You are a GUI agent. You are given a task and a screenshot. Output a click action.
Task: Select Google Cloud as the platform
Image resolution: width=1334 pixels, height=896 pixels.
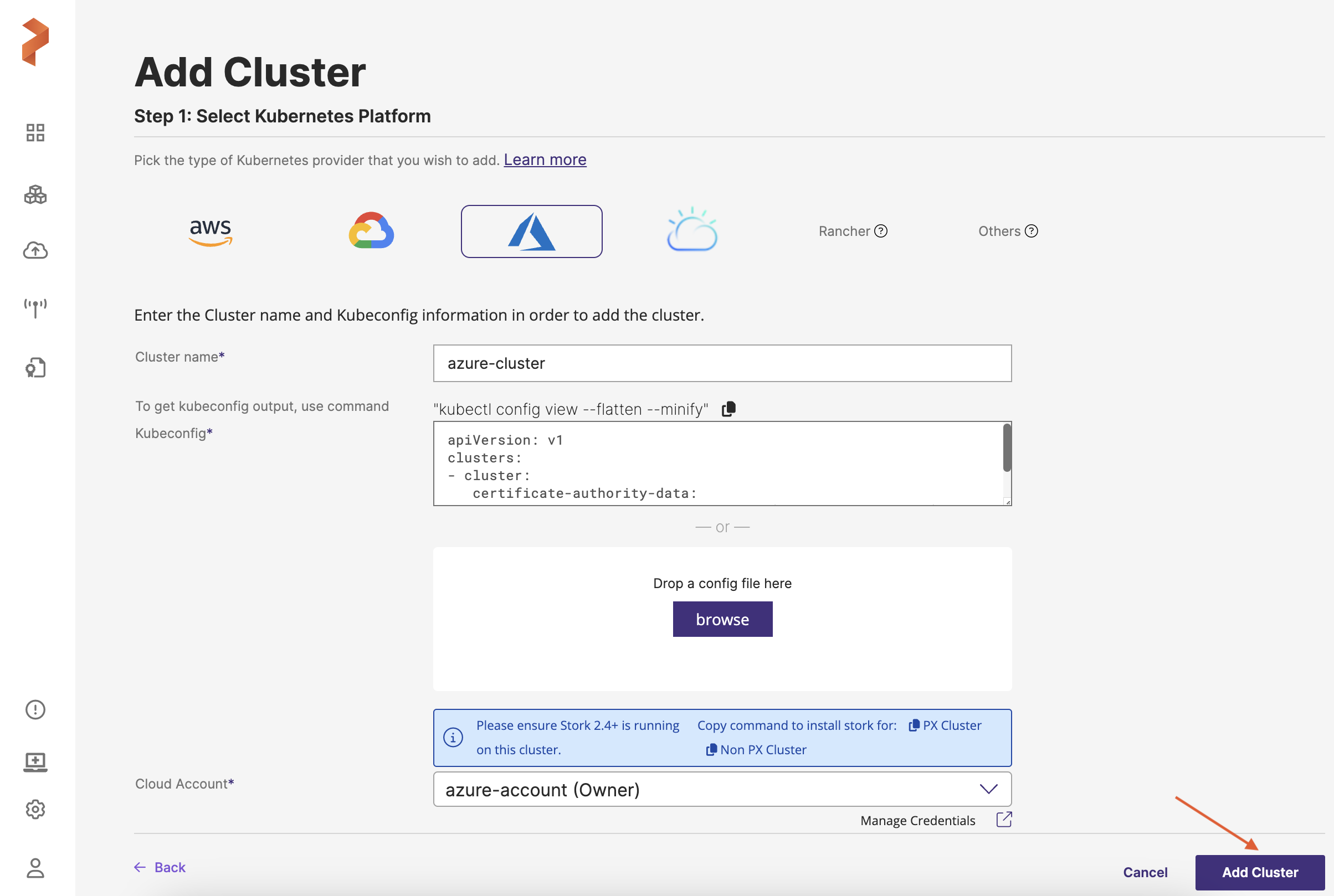pos(371,231)
